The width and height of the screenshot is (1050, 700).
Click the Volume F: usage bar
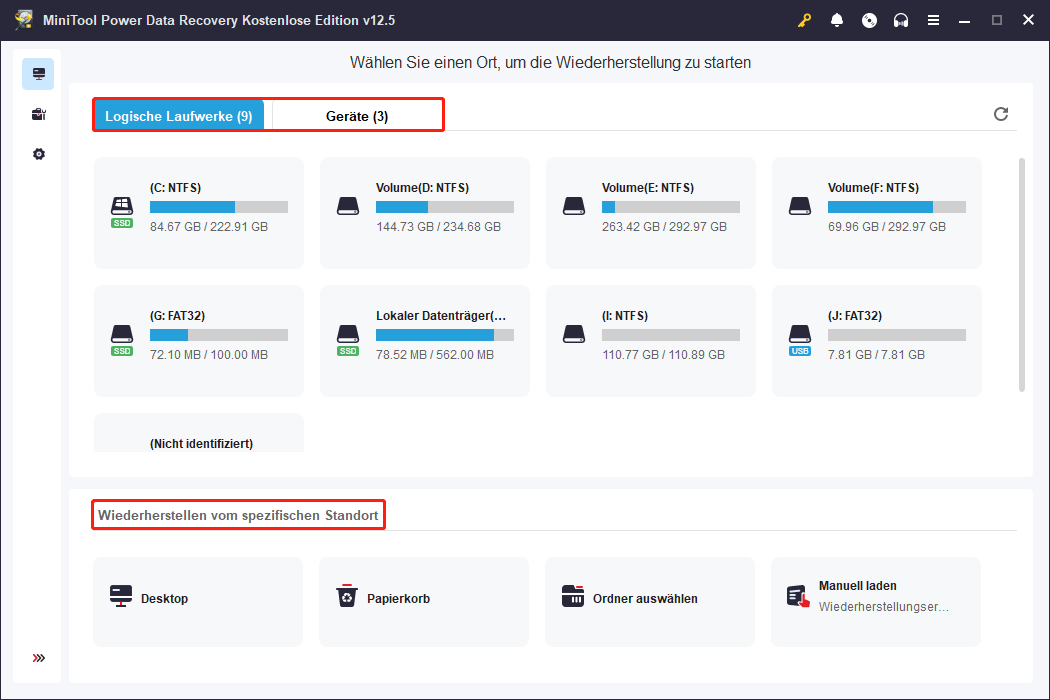tap(897, 207)
